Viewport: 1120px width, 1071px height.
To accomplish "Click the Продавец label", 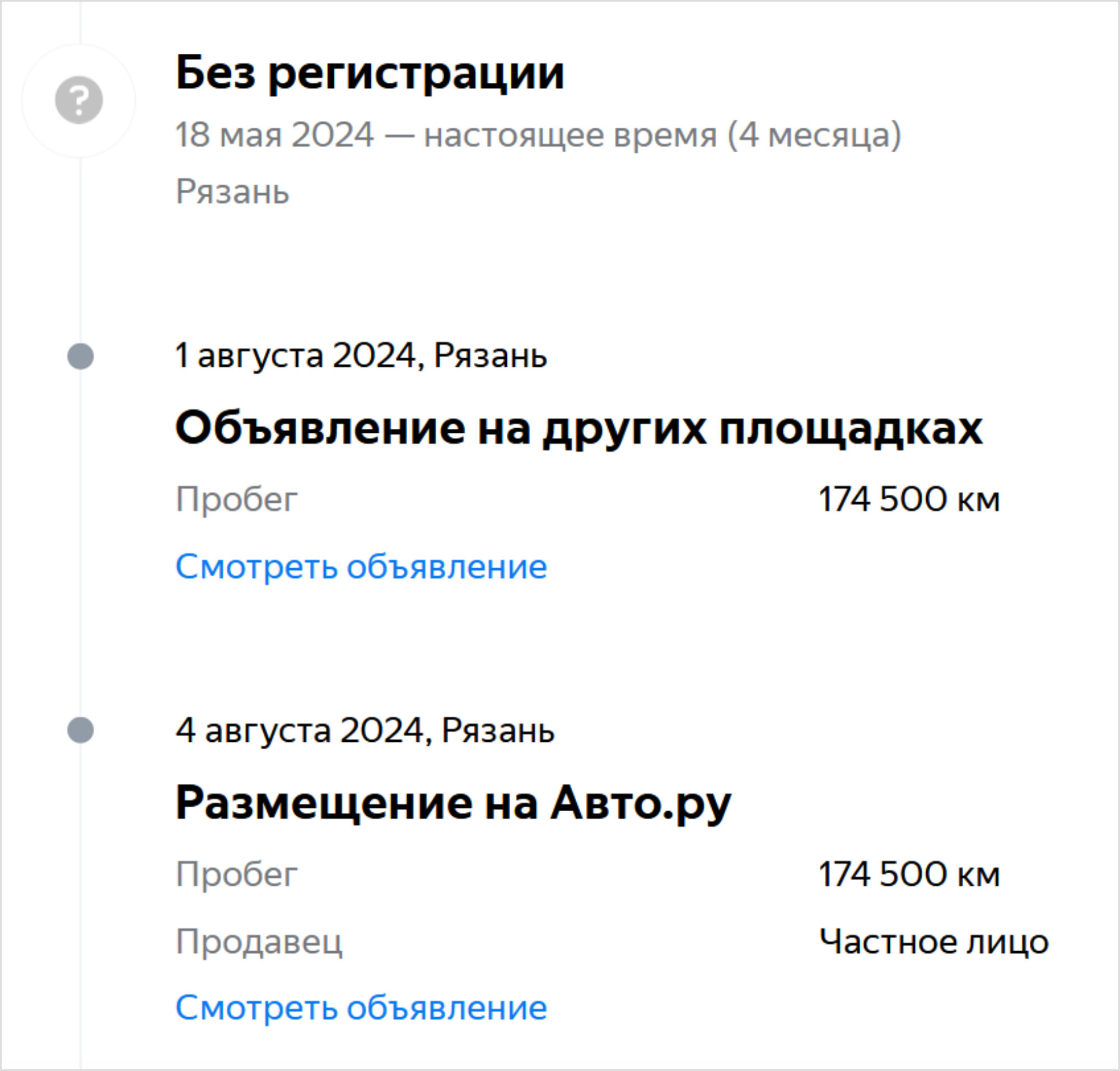I will click(x=259, y=942).
